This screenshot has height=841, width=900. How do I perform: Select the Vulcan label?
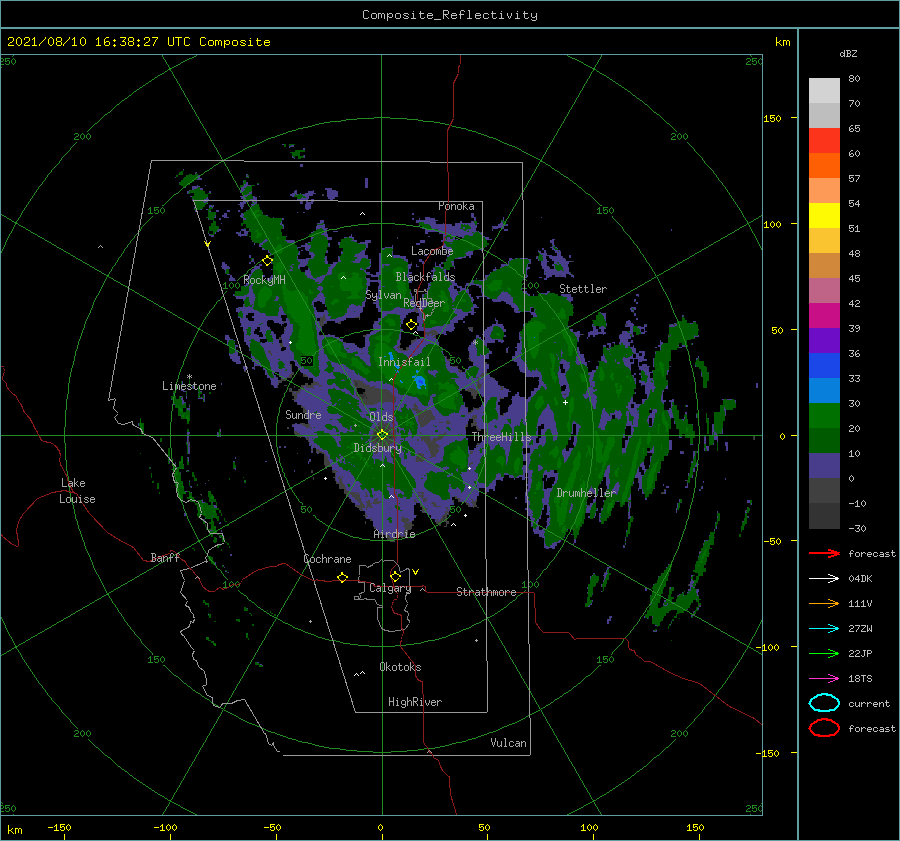[x=508, y=743]
